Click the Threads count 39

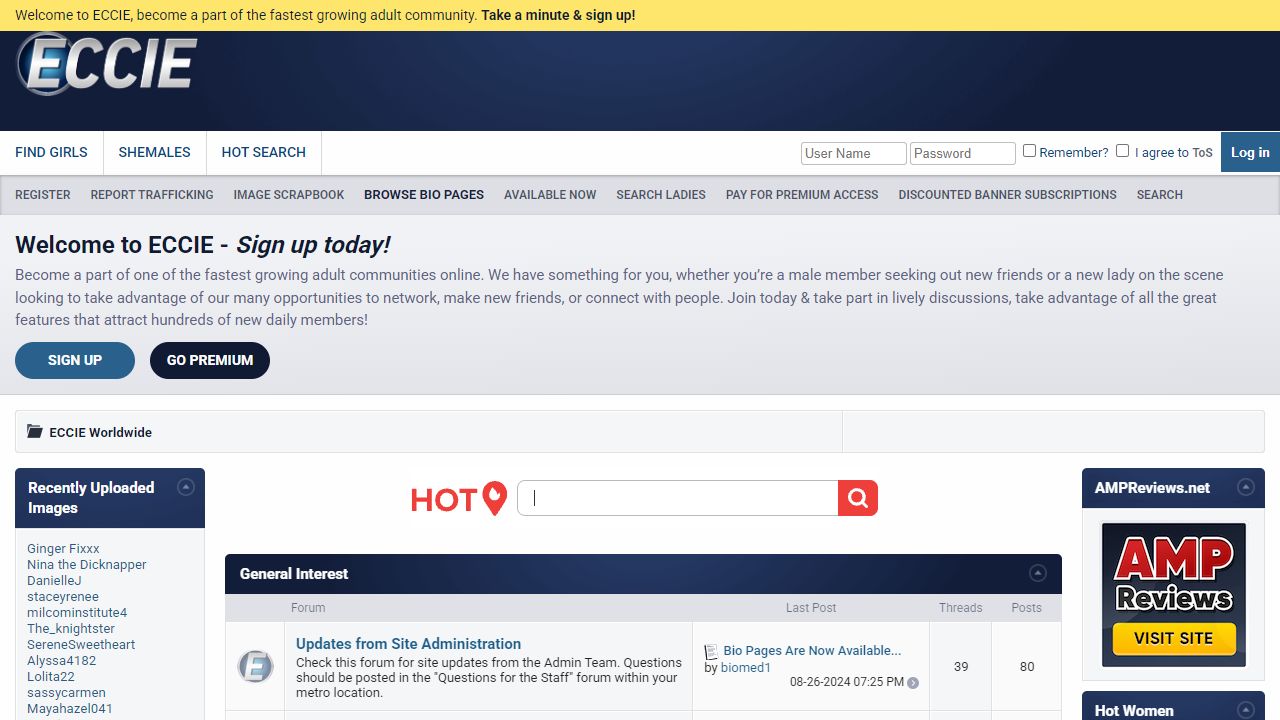click(x=961, y=667)
